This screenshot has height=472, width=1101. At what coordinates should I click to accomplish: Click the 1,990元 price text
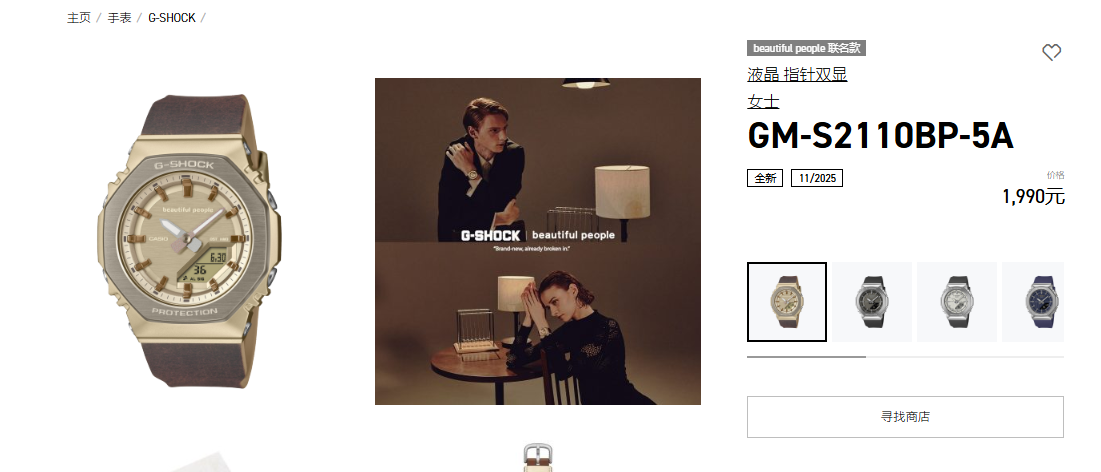[1033, 197]
